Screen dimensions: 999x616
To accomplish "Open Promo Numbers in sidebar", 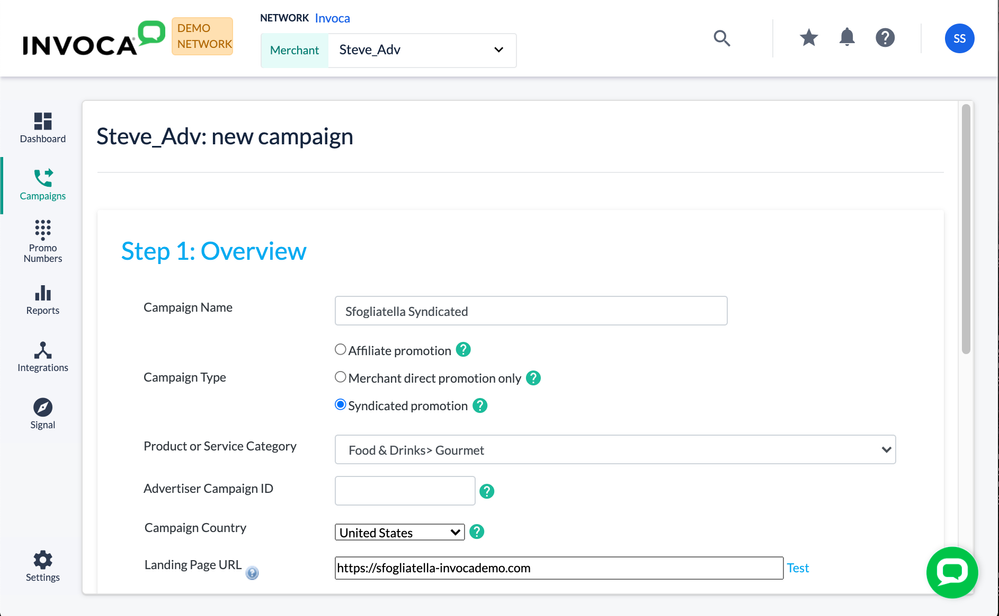I will [x=43, y=242].
